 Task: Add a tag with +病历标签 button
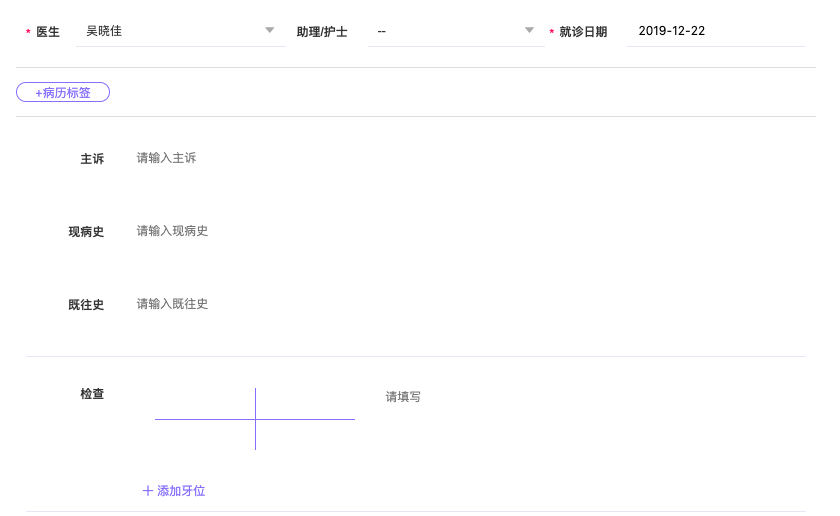click(63, 92)
